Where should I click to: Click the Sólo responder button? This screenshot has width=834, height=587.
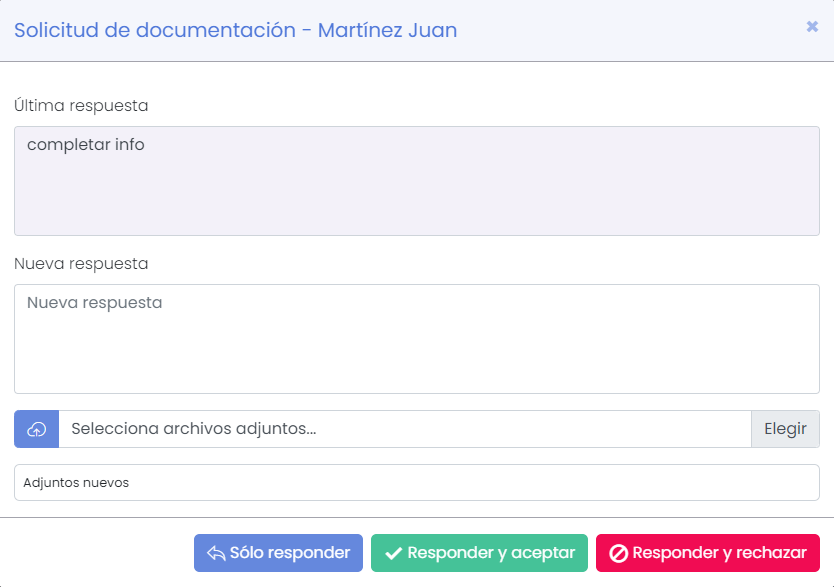278,551
